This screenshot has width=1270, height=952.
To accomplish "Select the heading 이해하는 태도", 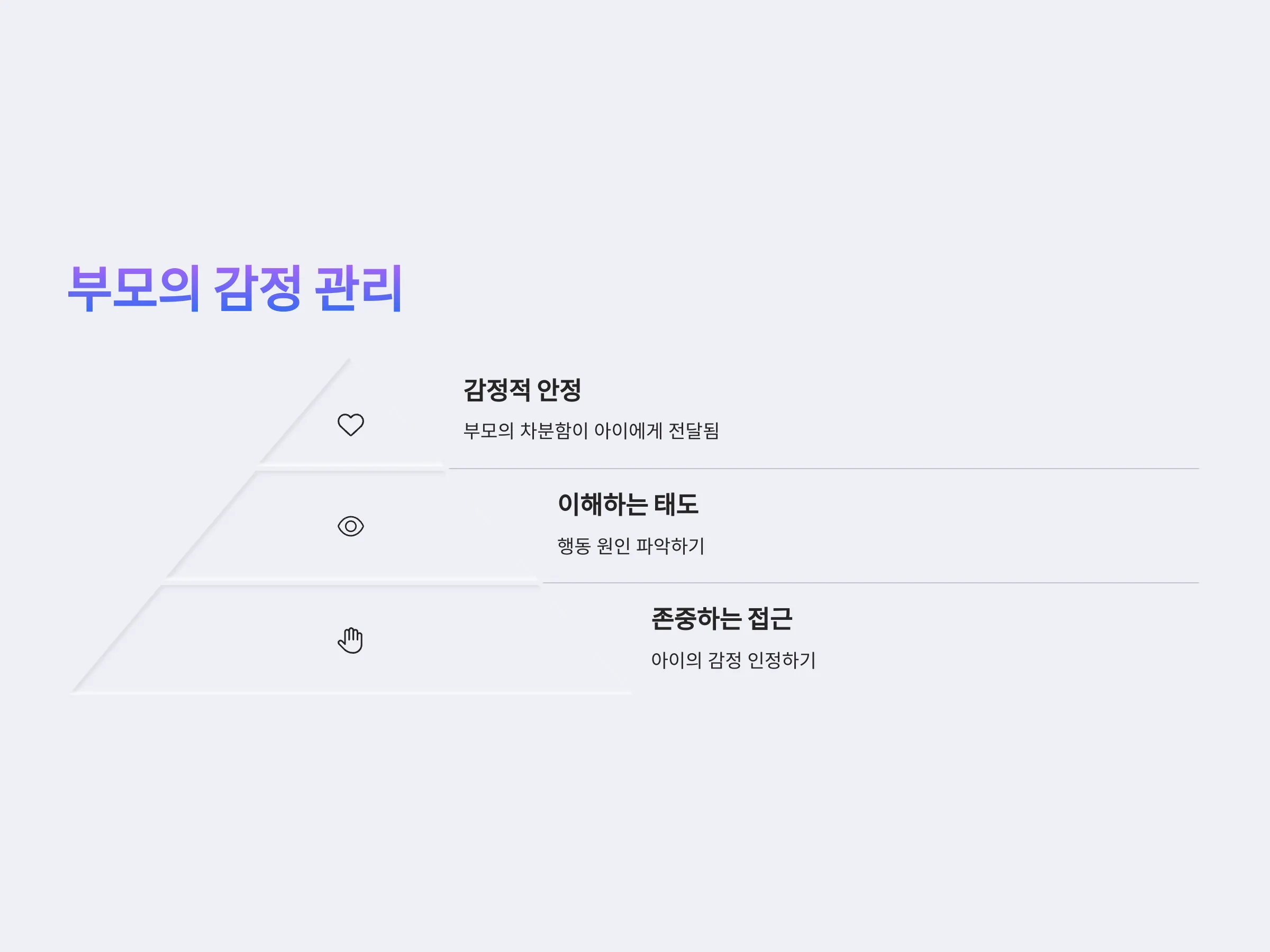I will coord(628,505).
